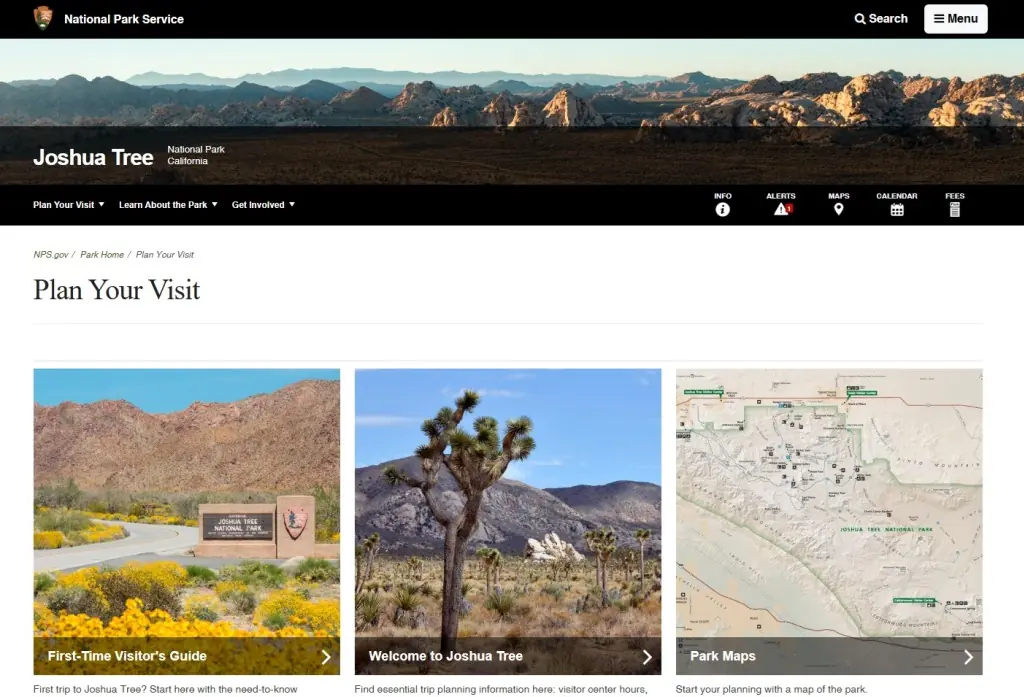Expand the Learn About the Park dropdown
Screen dimensions: 1024x697
pos(168,204)
